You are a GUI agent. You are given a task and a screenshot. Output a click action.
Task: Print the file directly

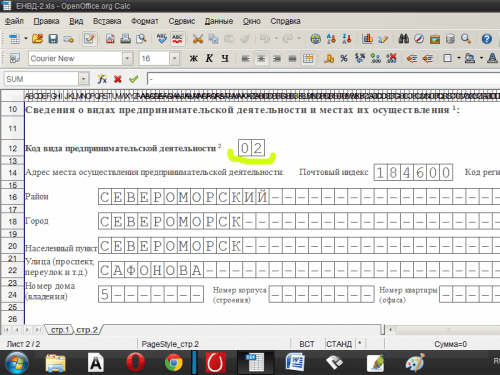[x=125, y=39]
